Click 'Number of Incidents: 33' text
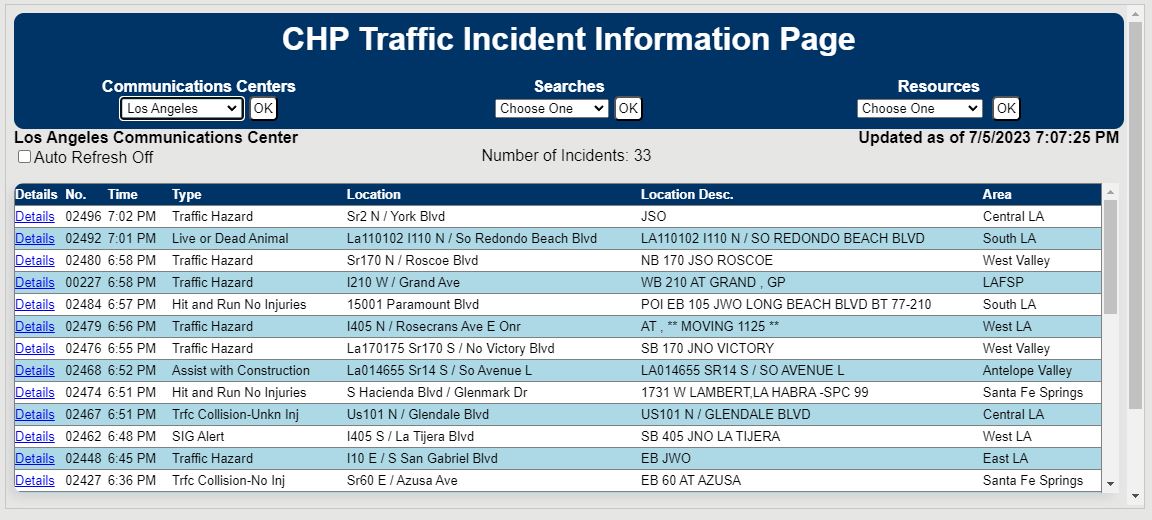The height and width of the screenshot is (520, 1152). [x=566, y=156]
